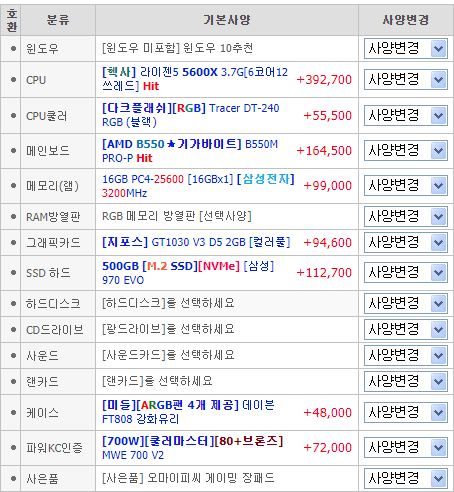
Task: Open the 삼성전자 16GB memory link
Action: coord(198,186)
